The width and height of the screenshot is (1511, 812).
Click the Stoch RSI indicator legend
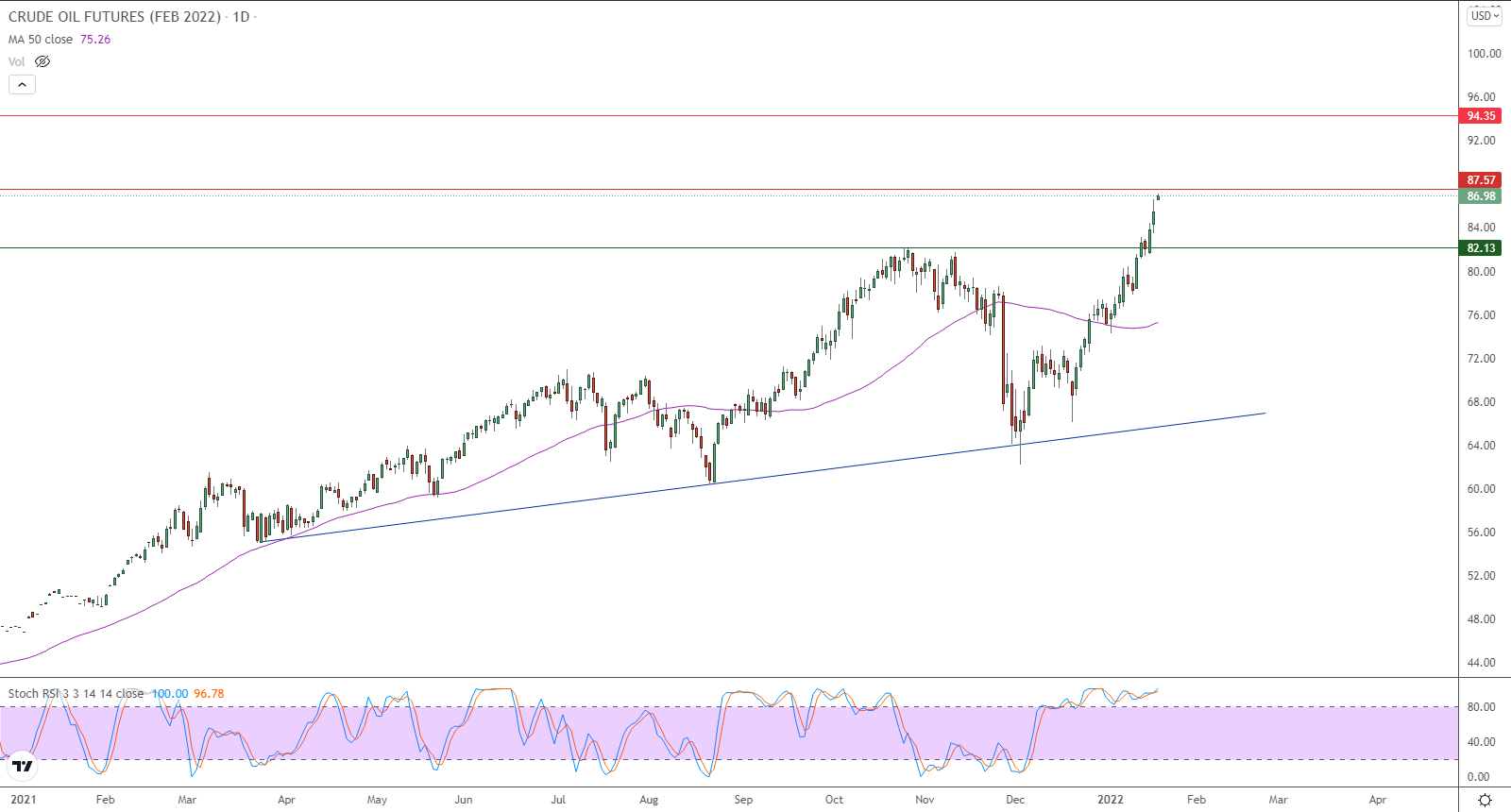pyautogui.click(x=76, y=694)
